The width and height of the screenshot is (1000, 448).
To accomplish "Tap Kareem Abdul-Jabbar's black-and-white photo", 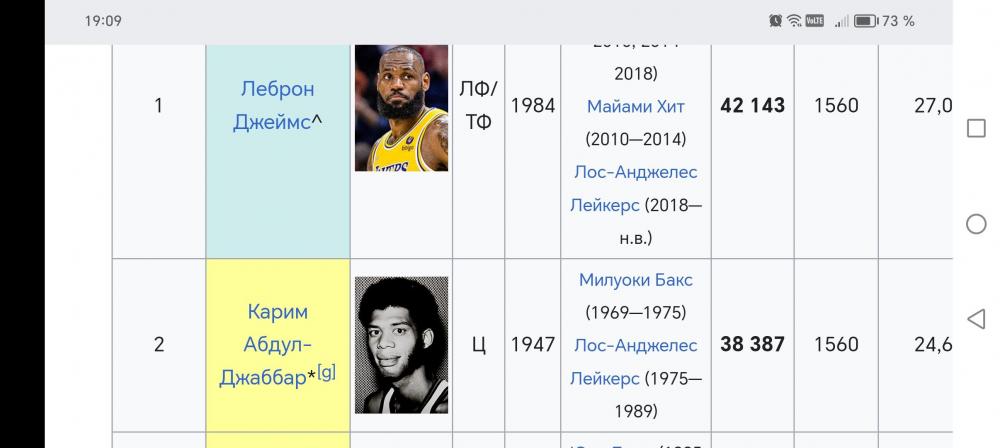I will (401, 345).
